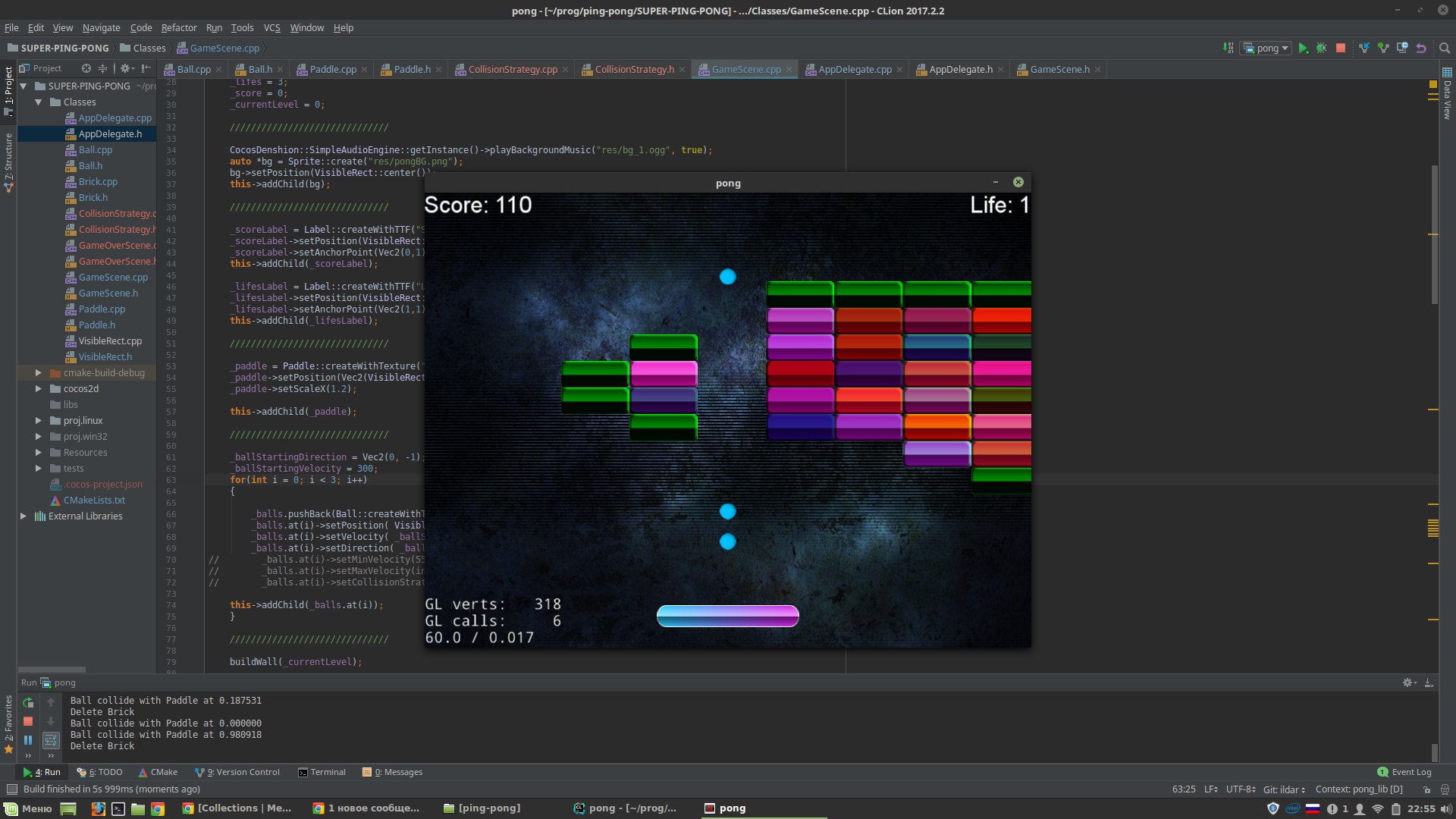The image size is (1456, 819).
Task: Toggle the tool window bars icon at the bottom-left corner
Action: [x=11, y=789]
